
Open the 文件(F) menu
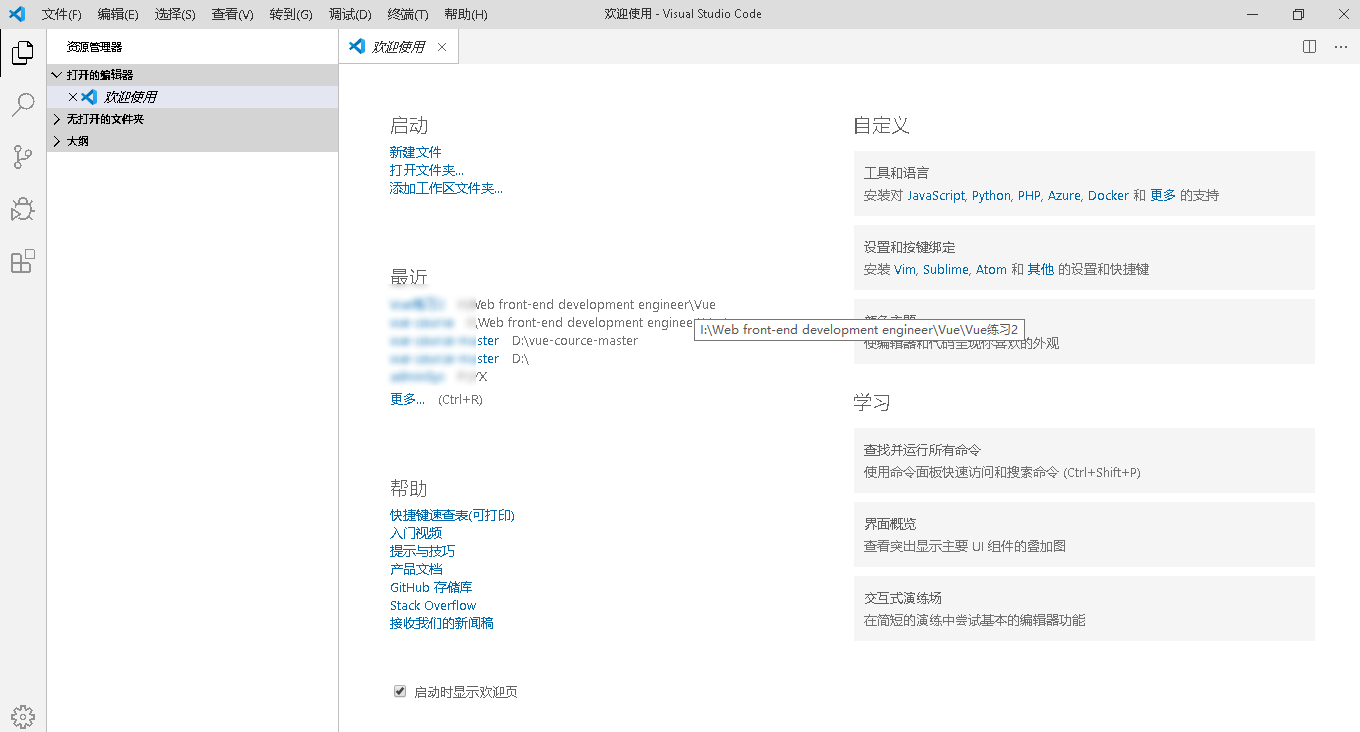pyautogui.click(x=62, y=14)
